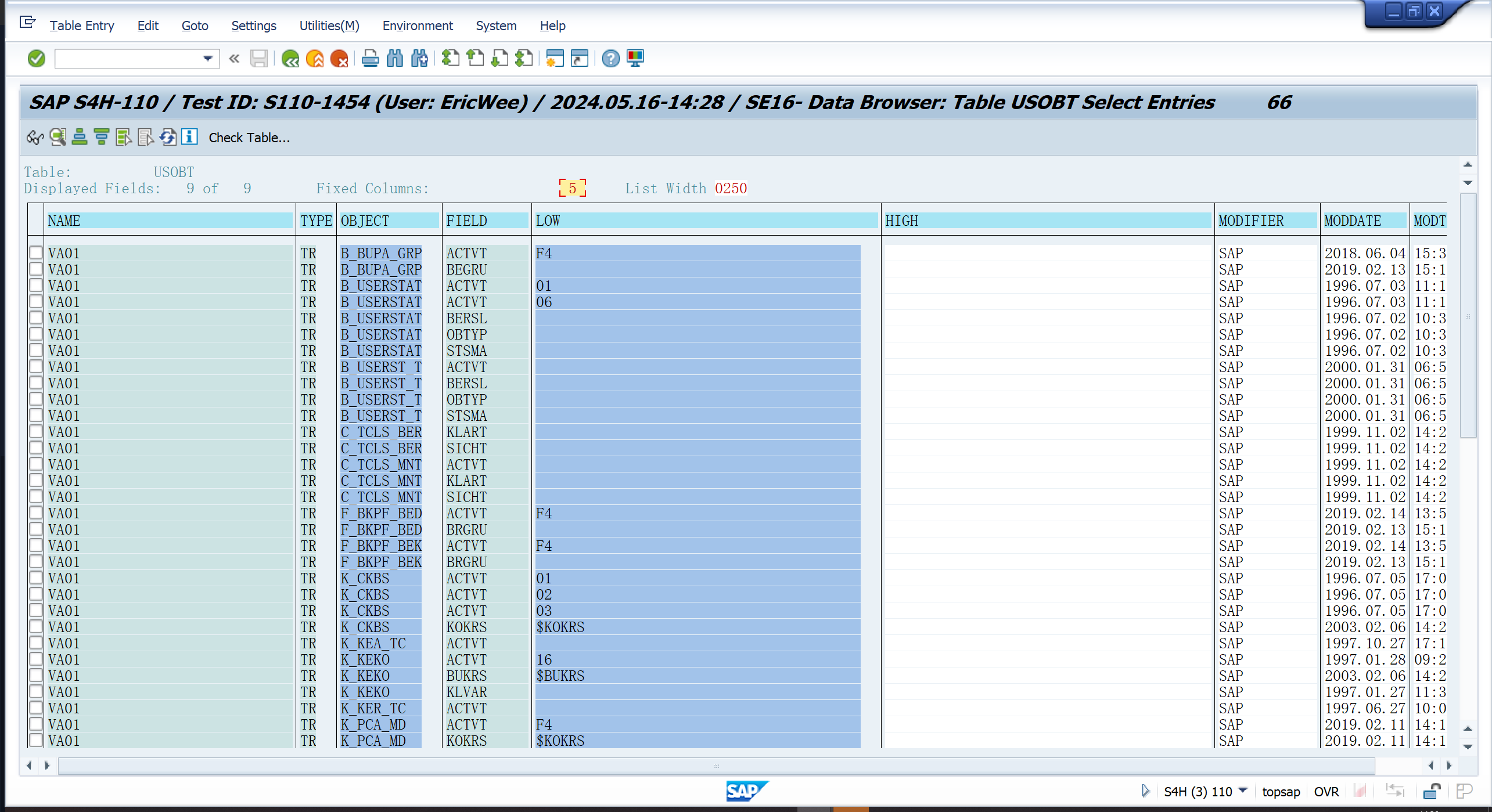Expand the S4H (3) 110 system dropdown
The image size is (1492, 812).
[x=1243, y=791]
